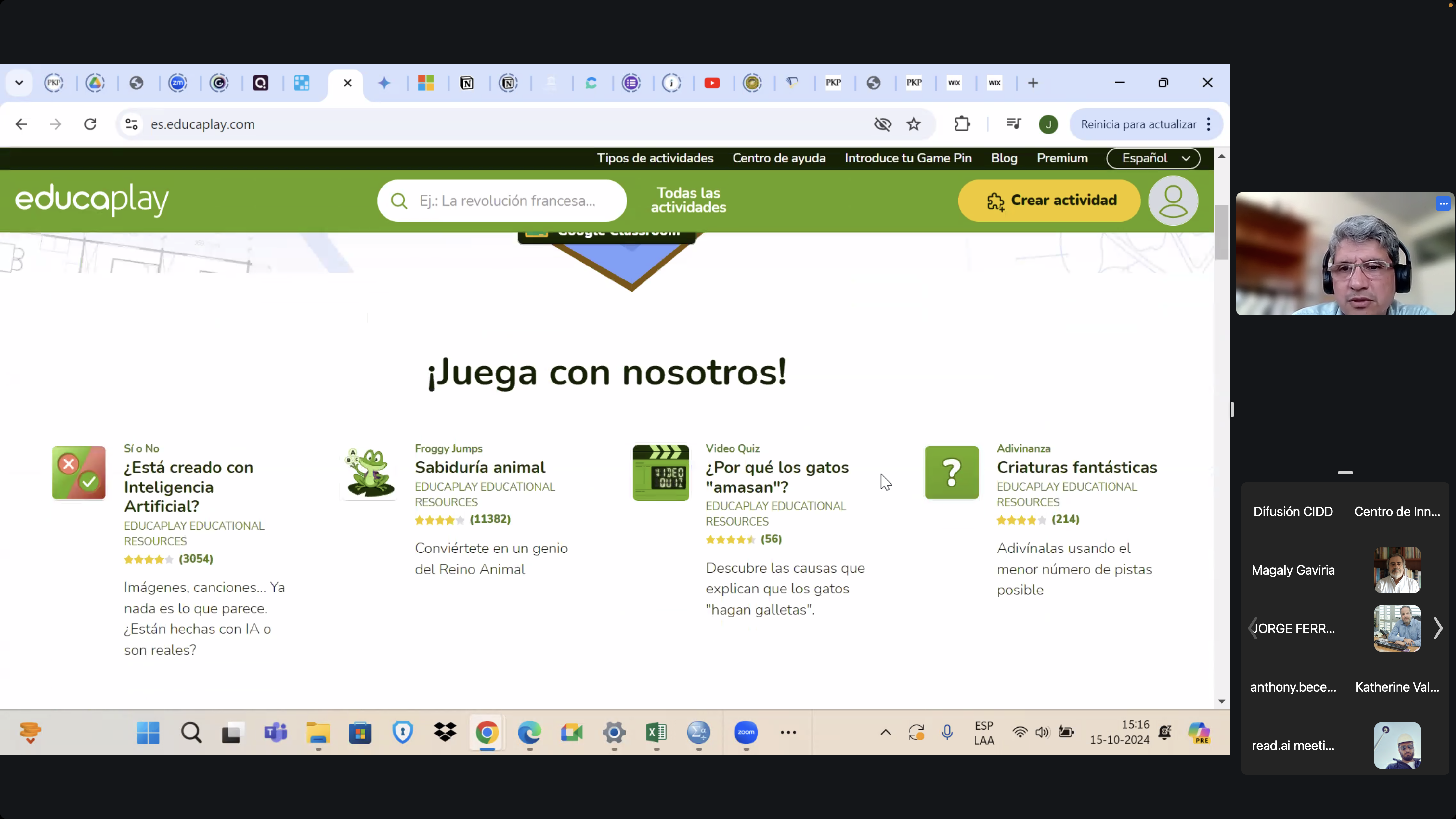Screen dimensions: 1456x819
Task: Switch to the first Notion tab
Action: [x=467, y=83]
